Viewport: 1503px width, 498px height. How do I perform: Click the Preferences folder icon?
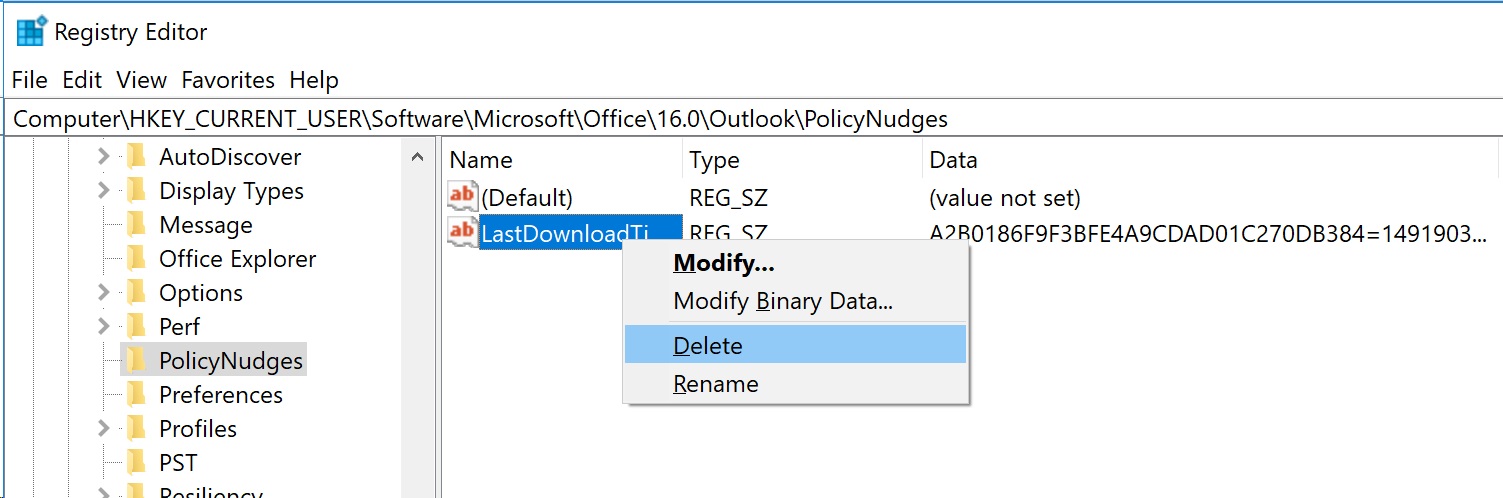(x=136, y=395)
